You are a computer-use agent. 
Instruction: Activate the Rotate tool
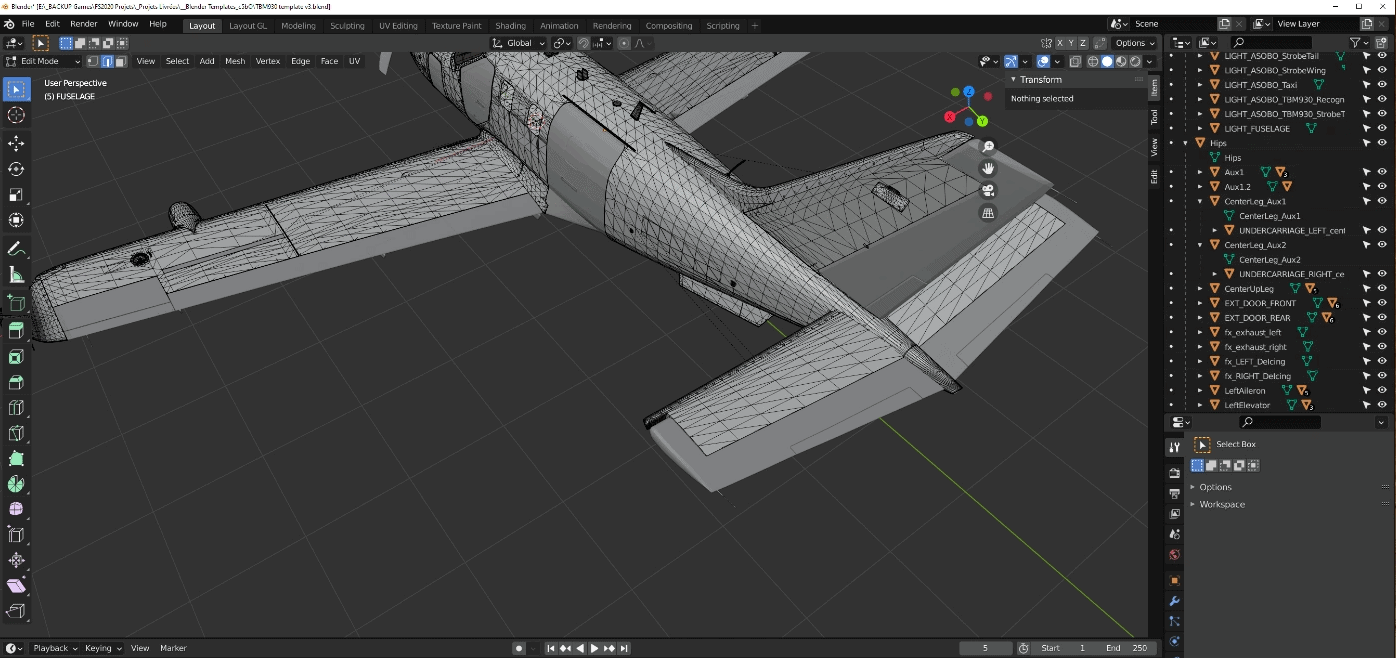coord(16,169)
